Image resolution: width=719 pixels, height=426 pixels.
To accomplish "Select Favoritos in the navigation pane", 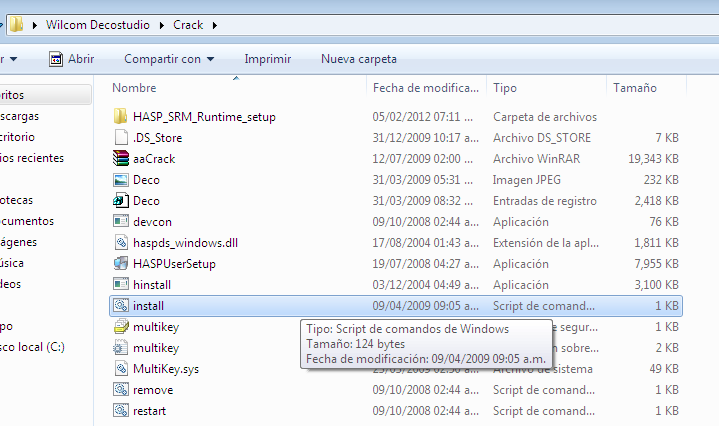I will [x=12, y=95].
